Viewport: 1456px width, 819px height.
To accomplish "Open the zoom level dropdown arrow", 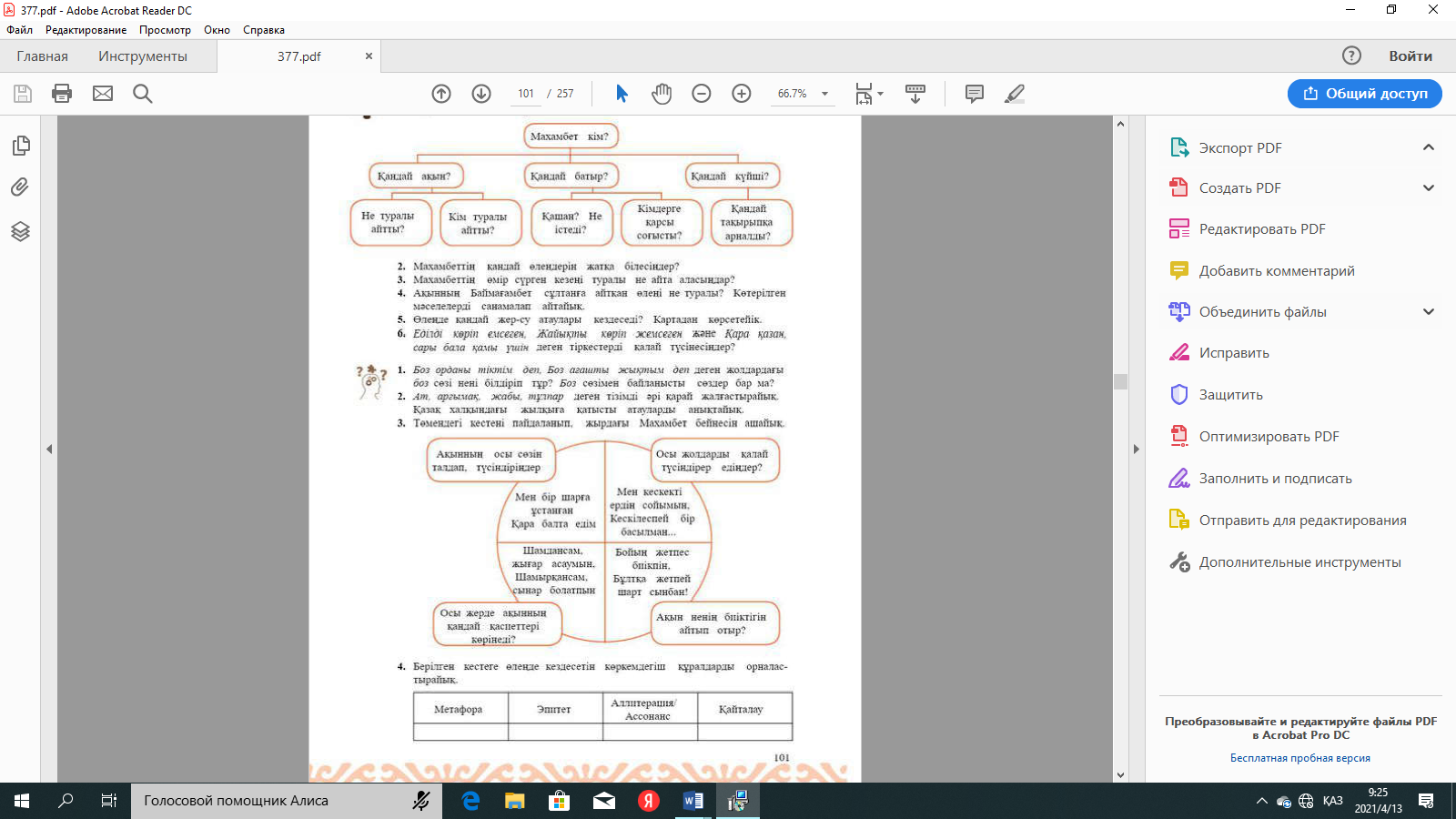I will [825, 94].
